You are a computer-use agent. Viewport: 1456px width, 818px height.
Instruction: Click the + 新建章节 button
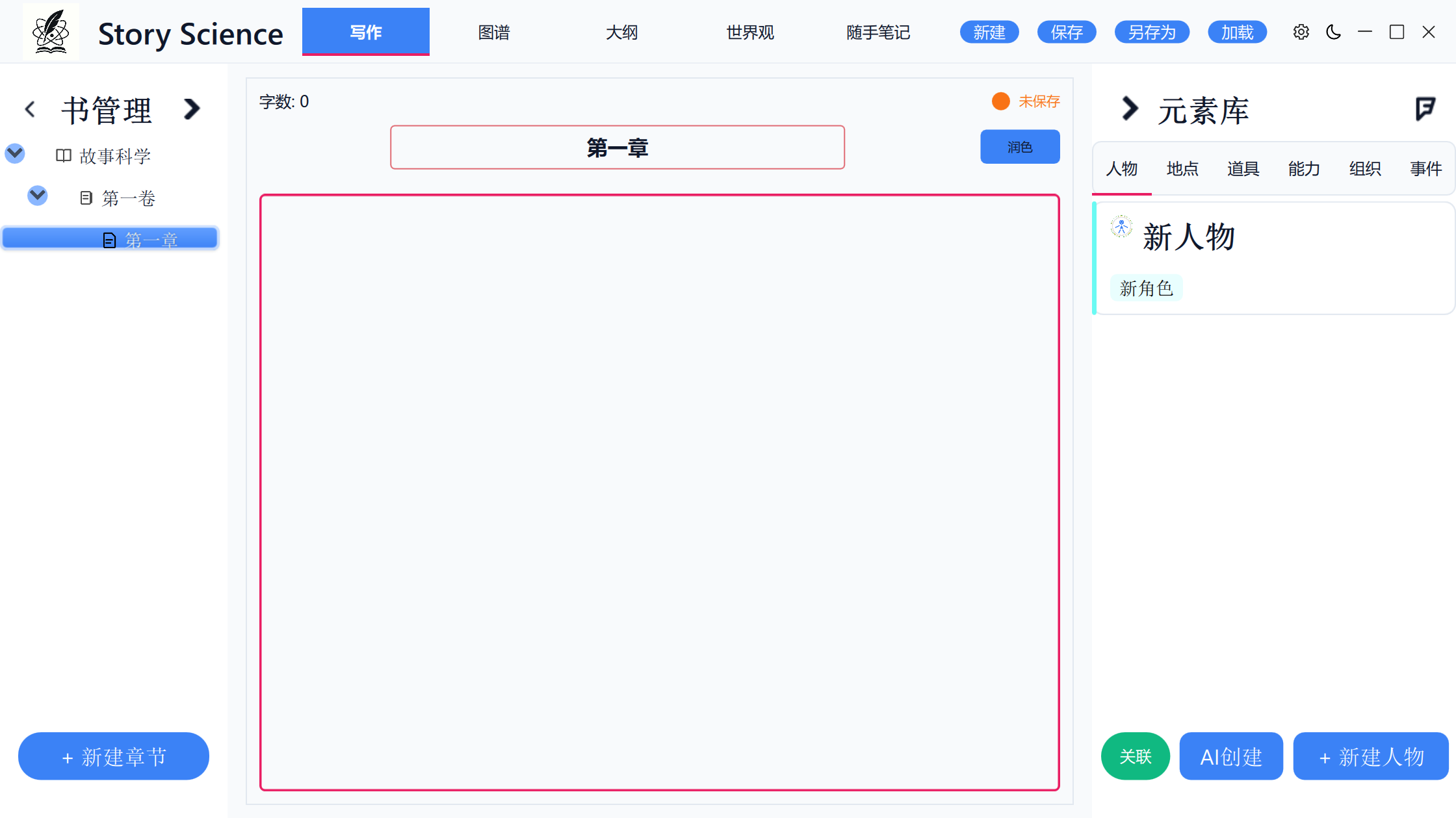point(114,756)
